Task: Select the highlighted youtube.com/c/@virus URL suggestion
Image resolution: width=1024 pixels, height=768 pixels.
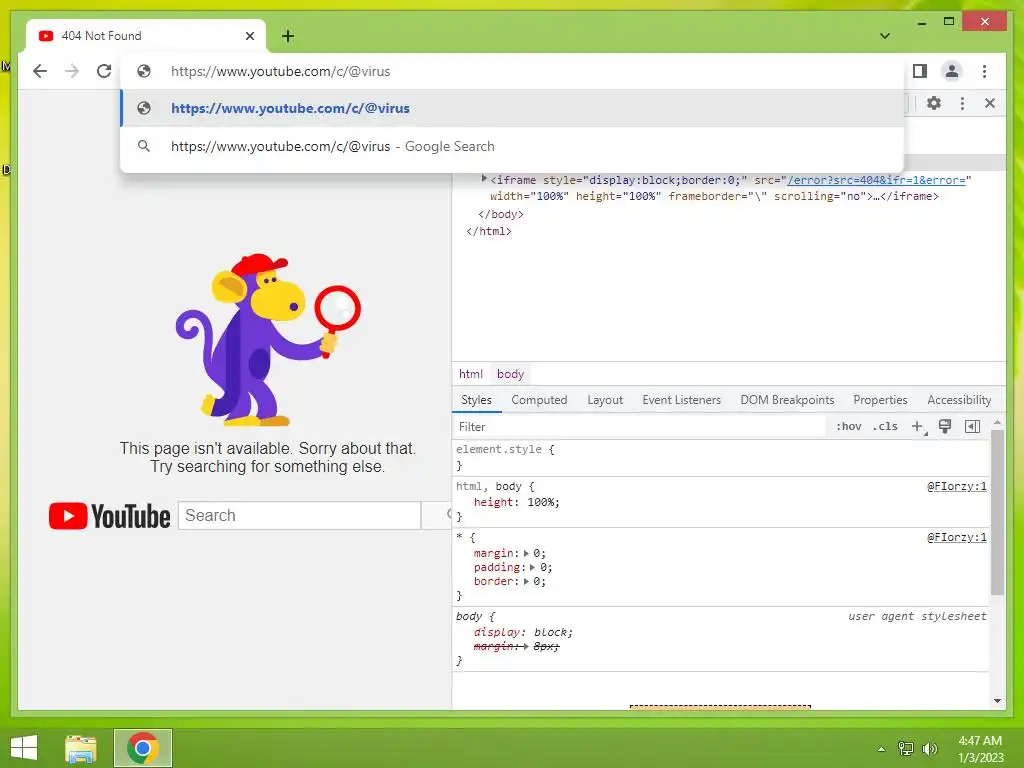Action: pyautogui.click(x=513, y=108)
